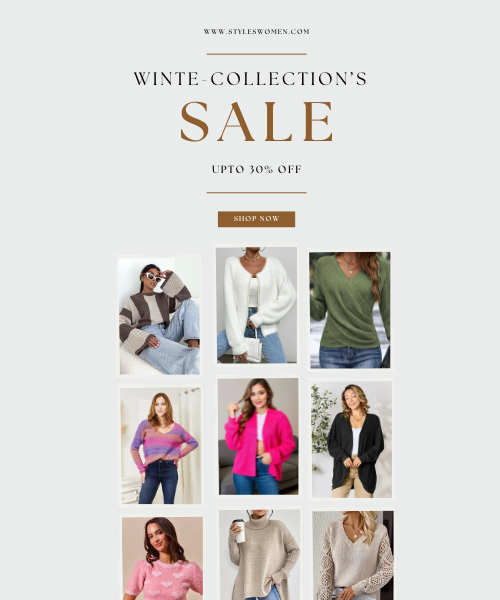Select the UPTO 30% OFF text
The width and height of the screenshot is (500, 600).
click(257, 169)
